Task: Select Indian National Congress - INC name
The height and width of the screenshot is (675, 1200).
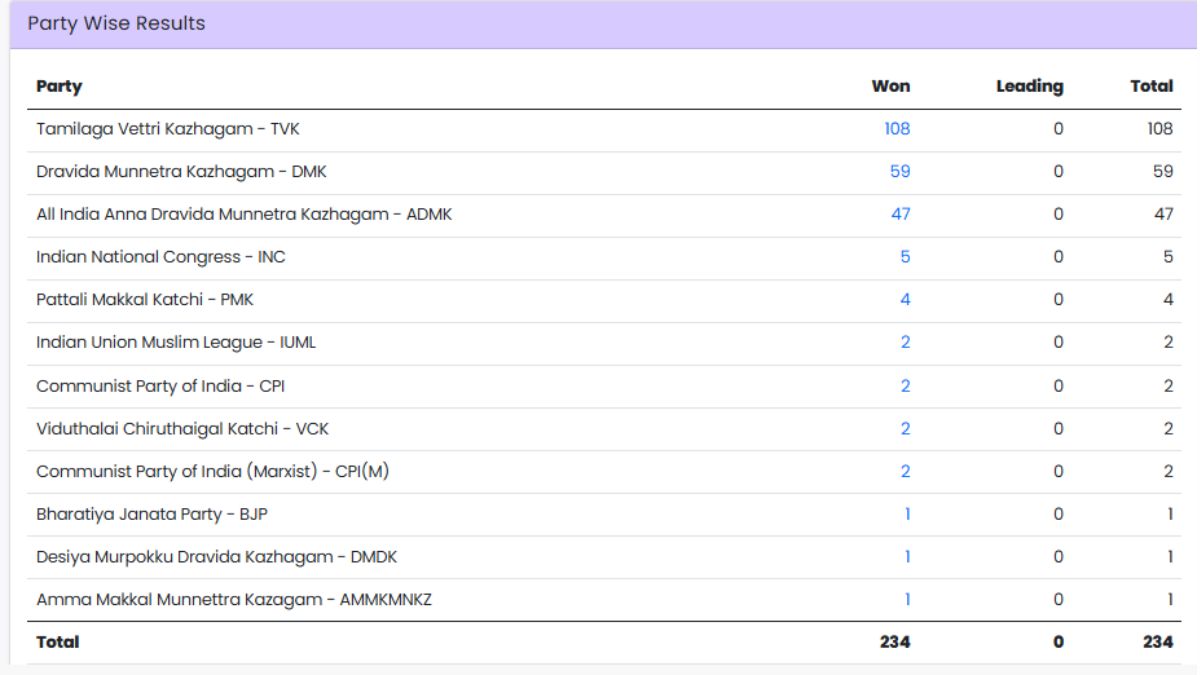Action: (x=161, y=257)
